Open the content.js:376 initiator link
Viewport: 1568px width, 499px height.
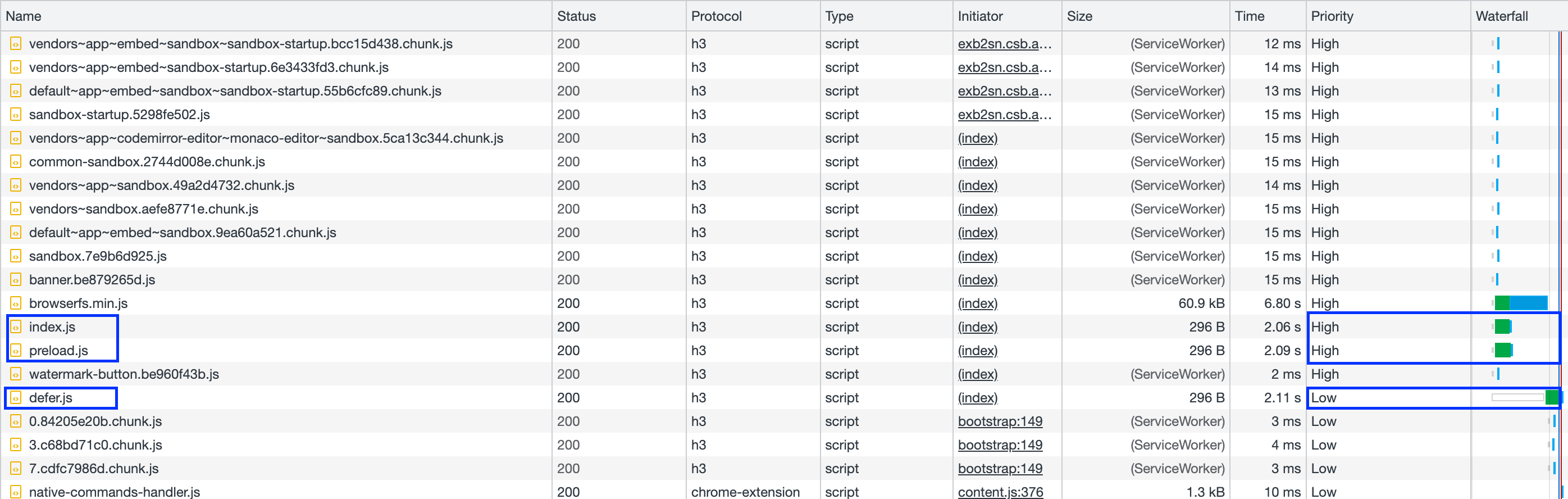(1000, 492)
